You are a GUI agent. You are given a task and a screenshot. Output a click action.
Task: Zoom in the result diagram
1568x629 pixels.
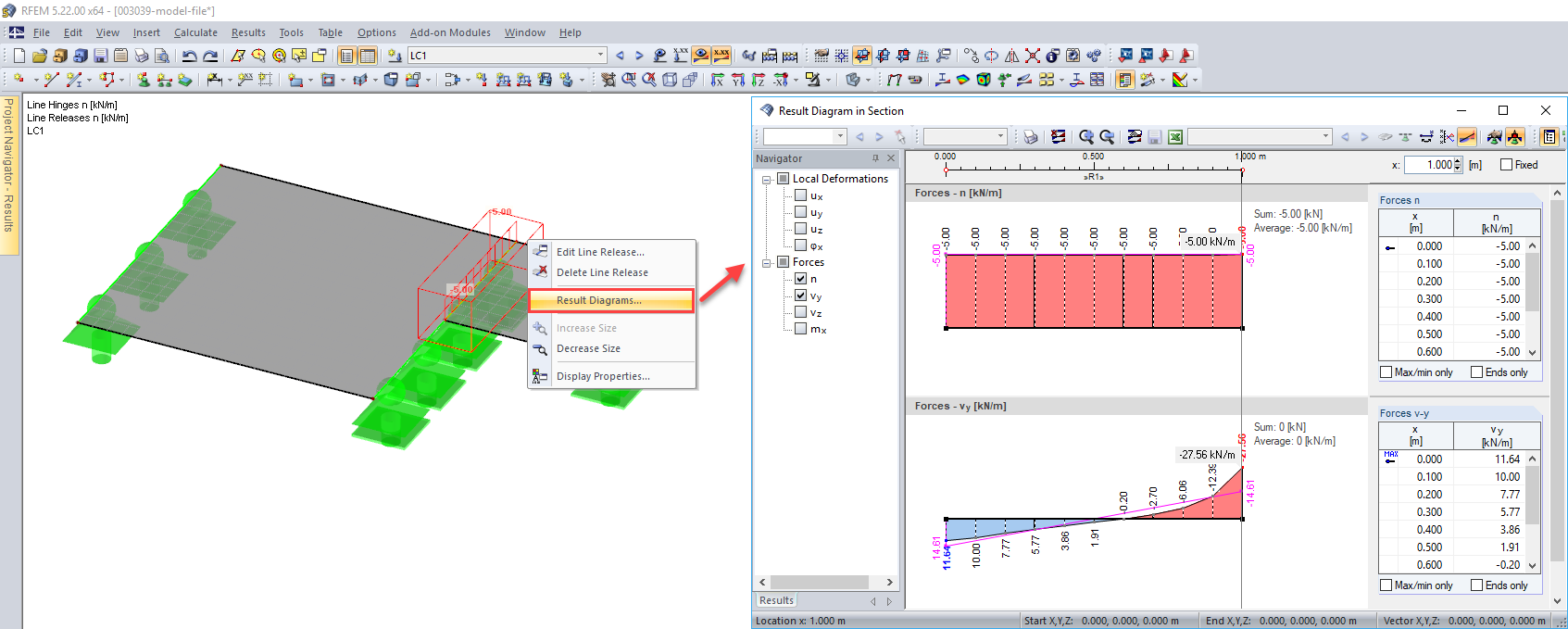(1086, 137)
